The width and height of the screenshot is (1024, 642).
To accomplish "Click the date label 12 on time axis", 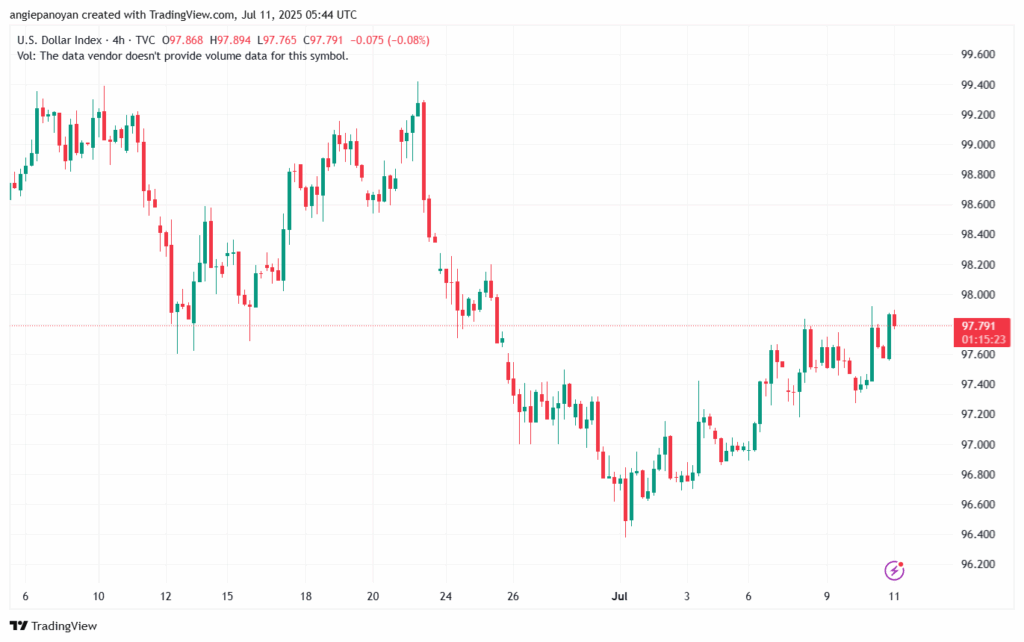I will point(166,596).
